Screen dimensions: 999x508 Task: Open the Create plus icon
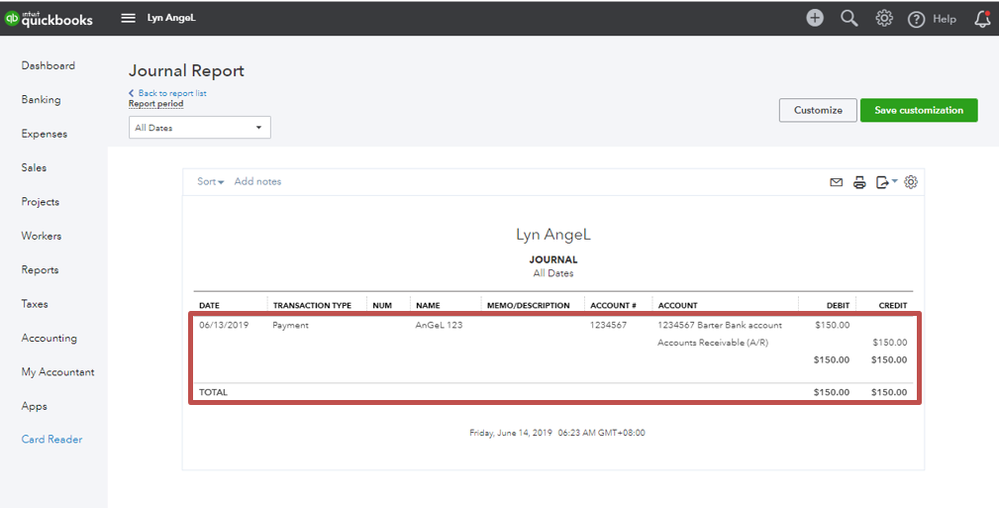[815, 18]
